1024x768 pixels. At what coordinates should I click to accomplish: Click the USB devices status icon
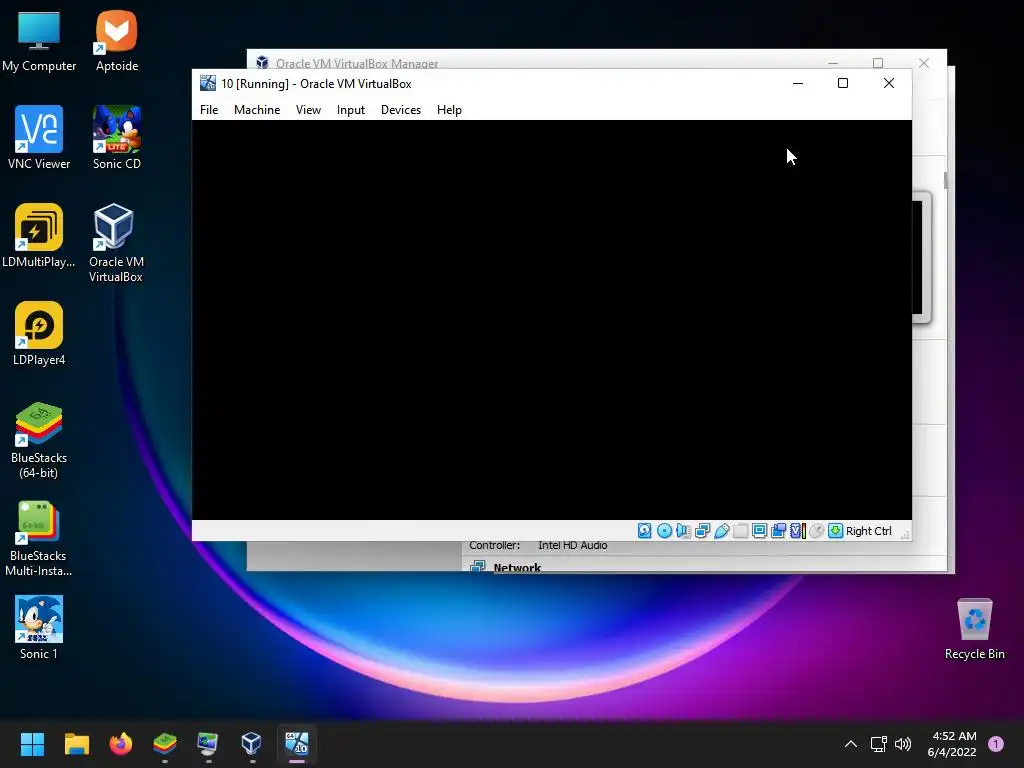click(722, 531)
